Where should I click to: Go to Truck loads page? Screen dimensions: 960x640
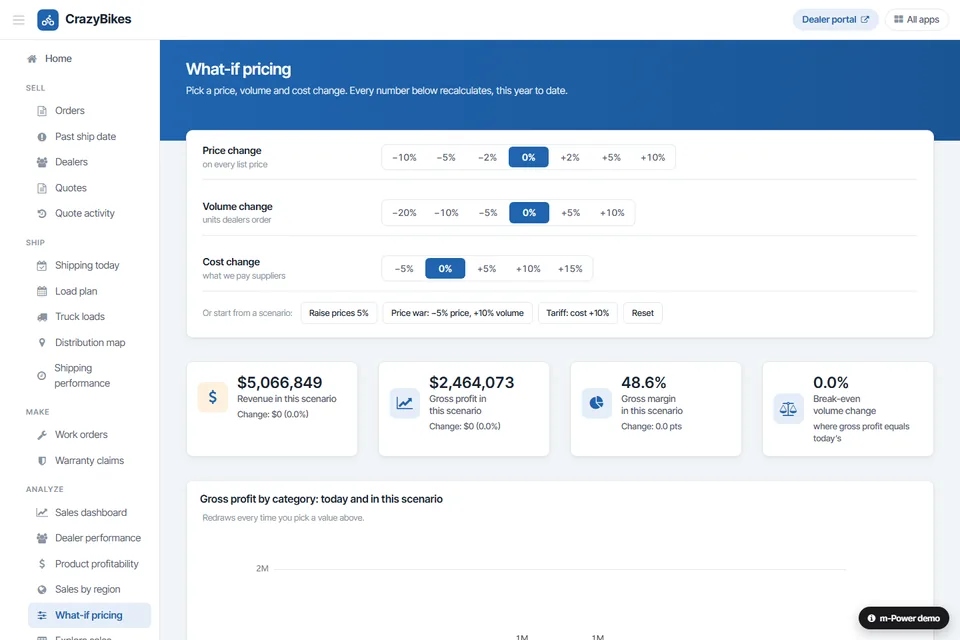coord(89,317)
